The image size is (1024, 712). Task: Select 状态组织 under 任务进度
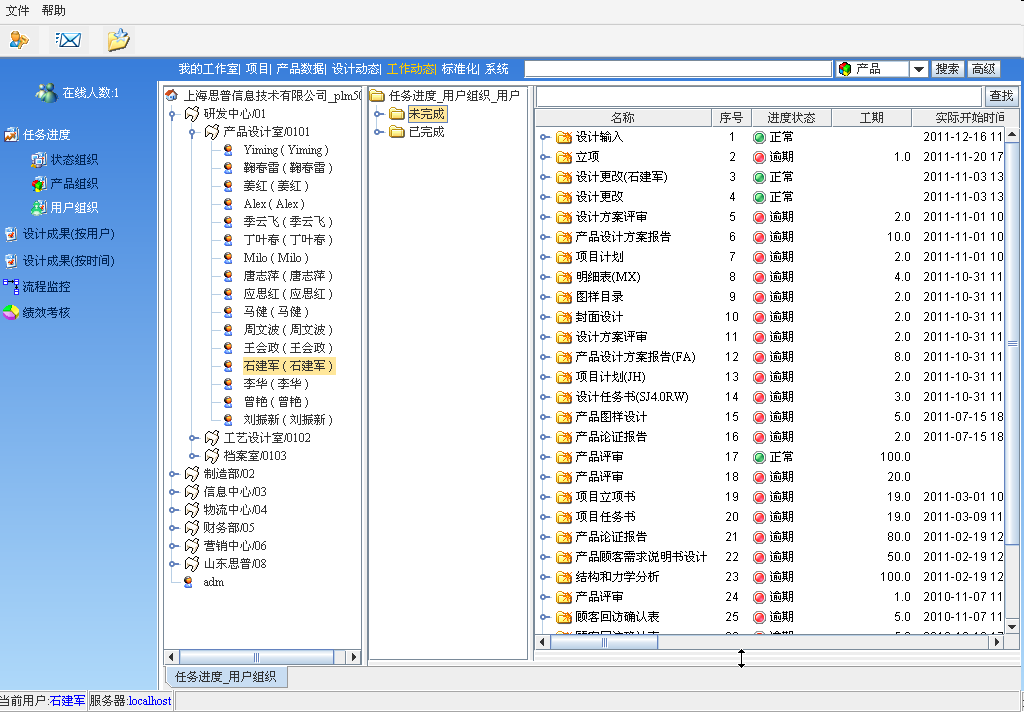tap(74, 160)
